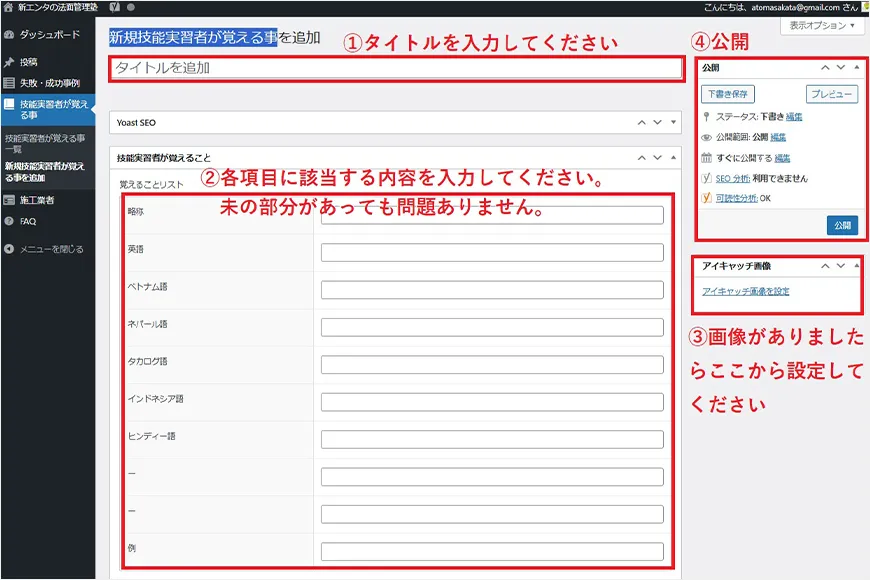Move the Yoast SEO panel down with its arrow
Image resolution: width=870 pixels, height=580 pixels.
(x=657, y=122)
